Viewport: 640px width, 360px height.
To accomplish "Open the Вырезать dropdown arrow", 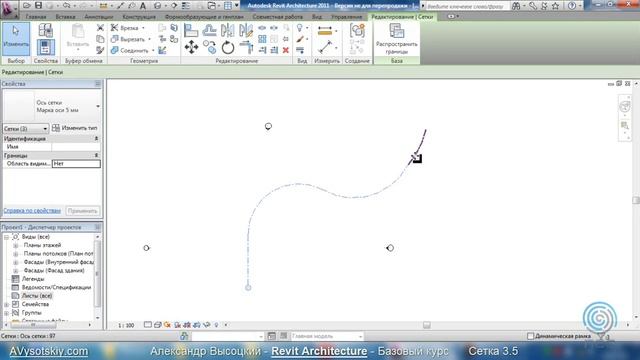I will (149, 39).
